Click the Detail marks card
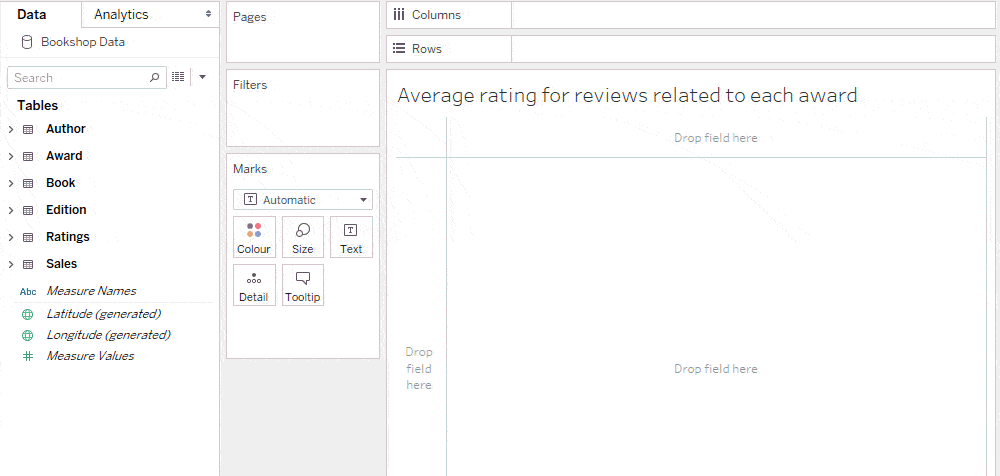This screenshot has width=1000, height=476. [254, 286]
